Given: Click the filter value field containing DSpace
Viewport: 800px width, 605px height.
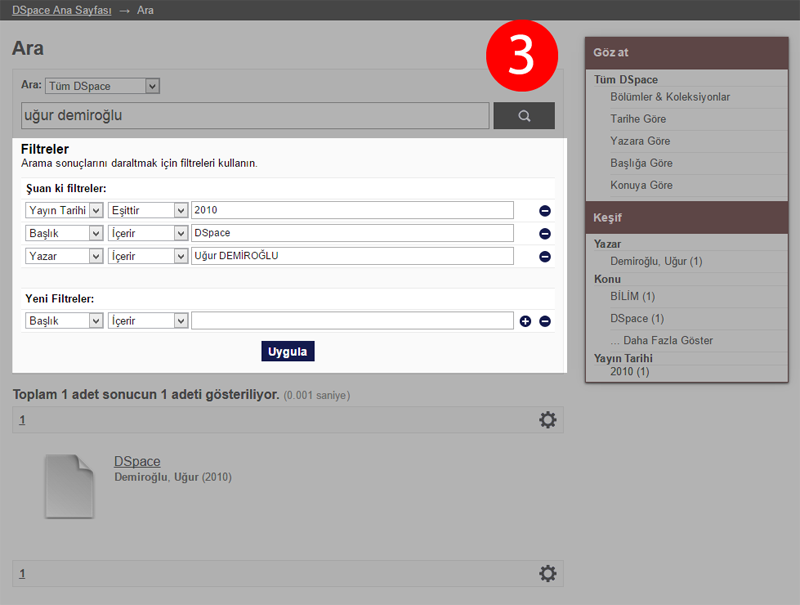Looking at the screenshot, I should [x=353, y=233].
